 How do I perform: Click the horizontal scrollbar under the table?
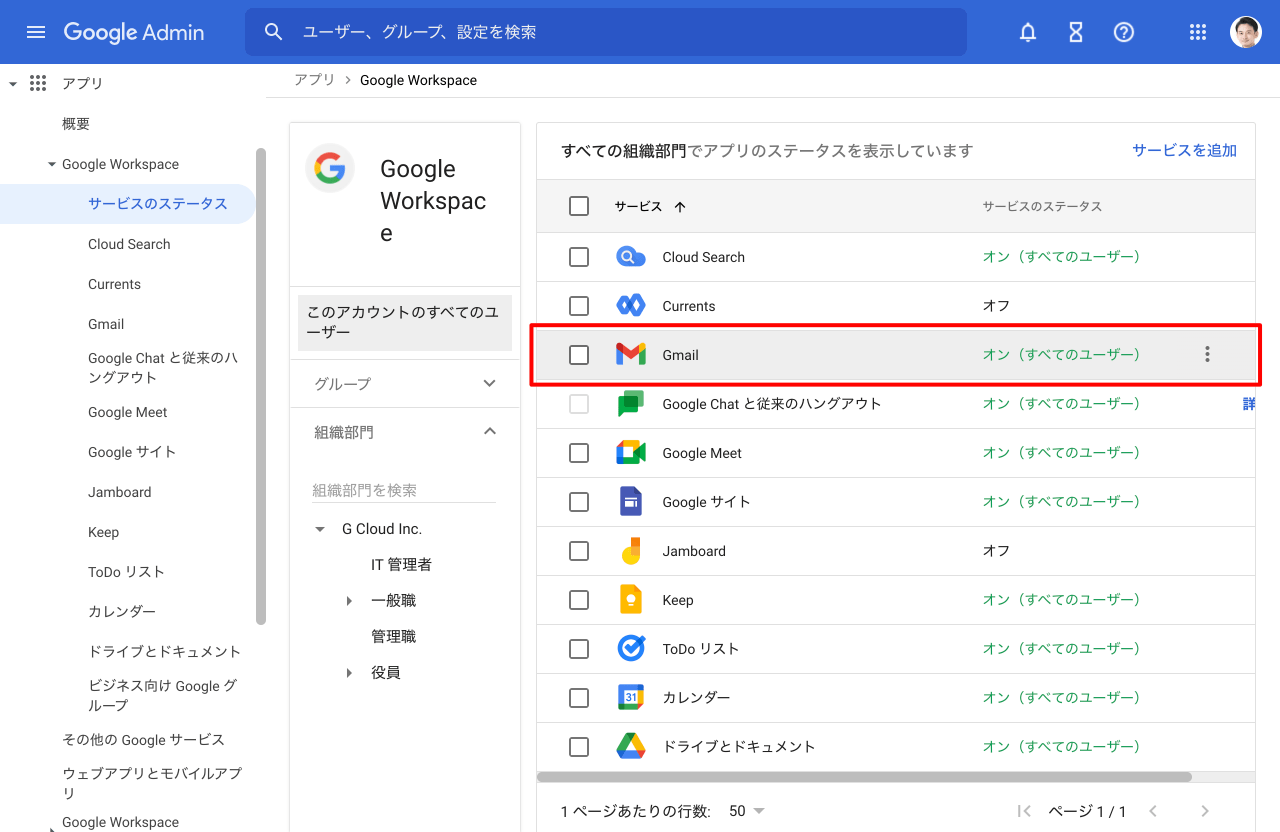pyautogui.click(x=864, y=776)
